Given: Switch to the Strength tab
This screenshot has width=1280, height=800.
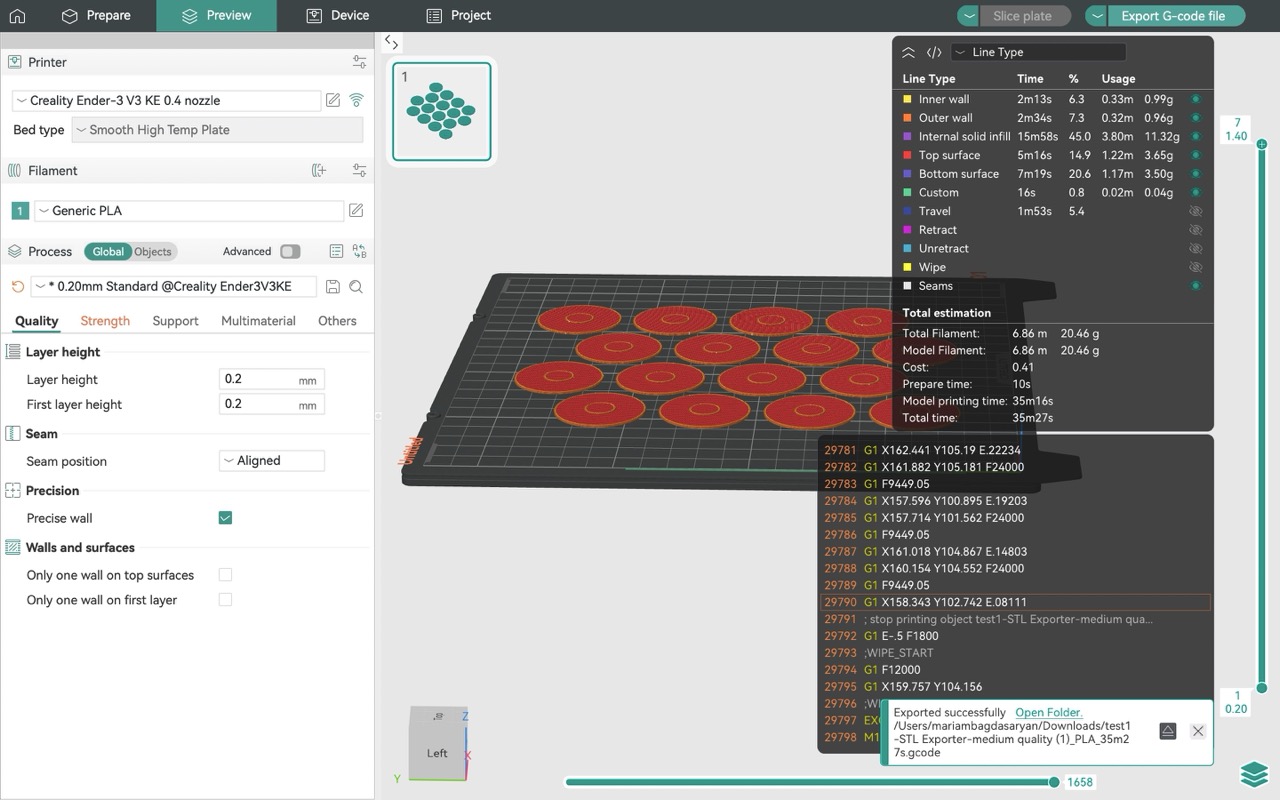Looking at the screenshot, I should [x=105, y=321].
